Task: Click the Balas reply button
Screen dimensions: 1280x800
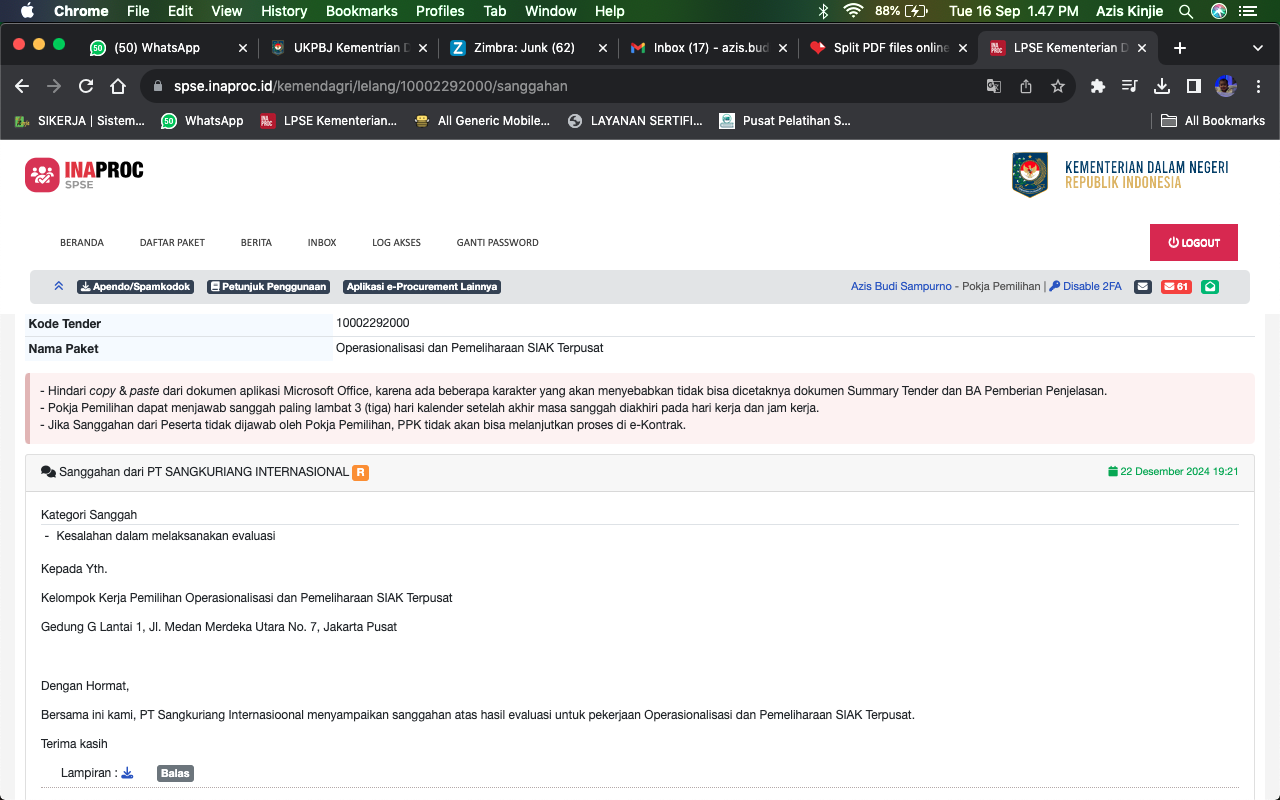Action: coord(175,773)
